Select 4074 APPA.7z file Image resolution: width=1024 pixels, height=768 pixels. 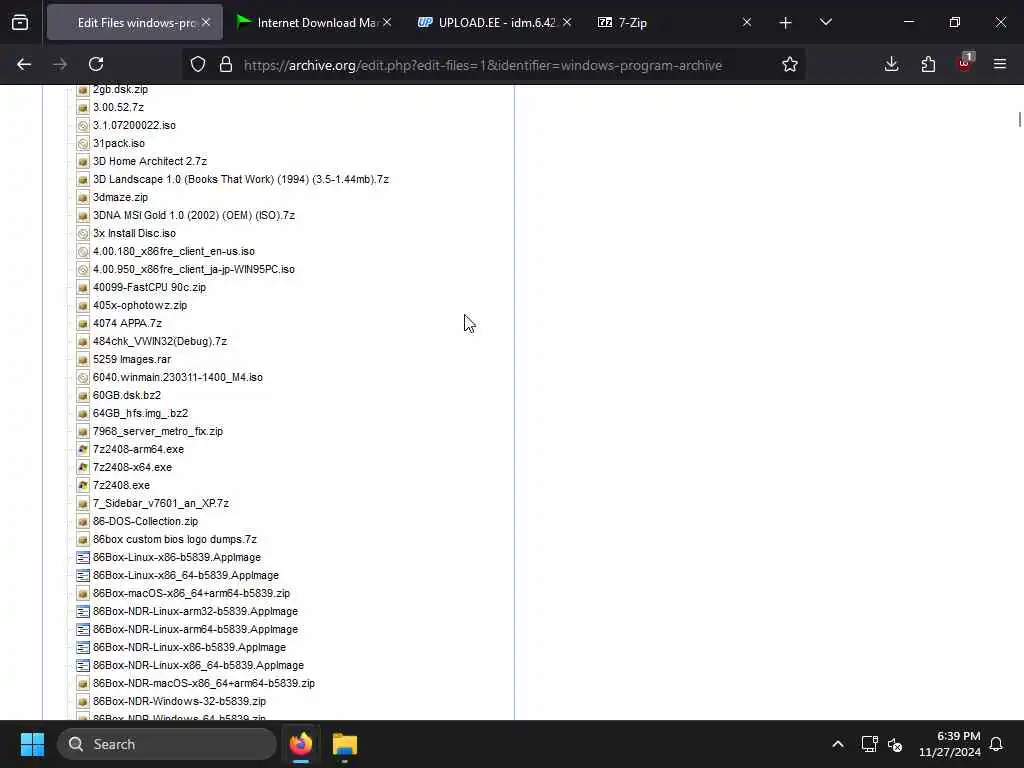[x=127, y=323]
